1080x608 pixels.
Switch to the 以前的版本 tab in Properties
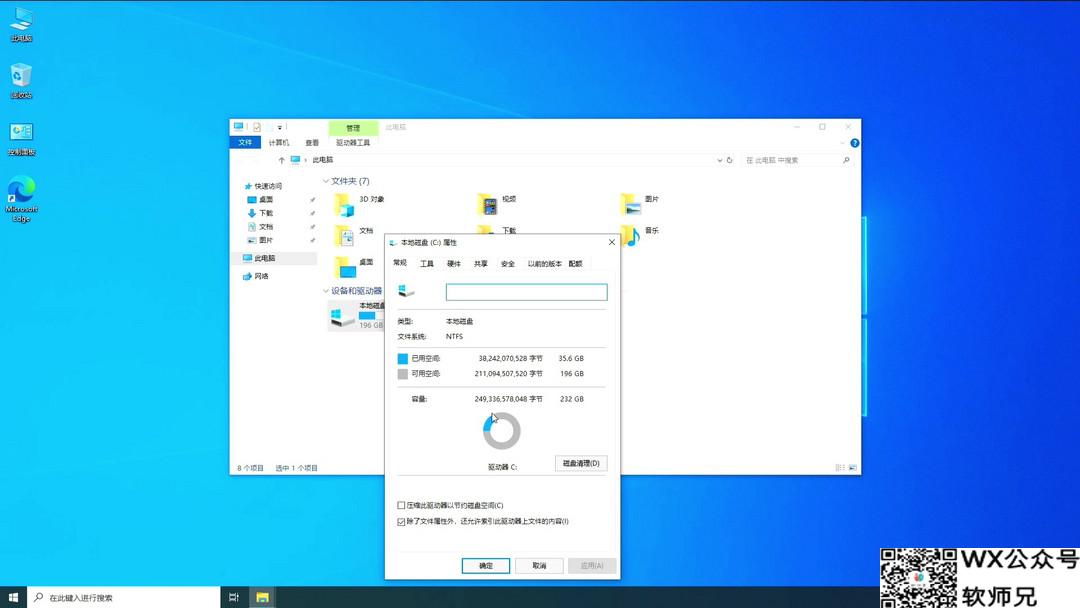(x=544, y=264)
